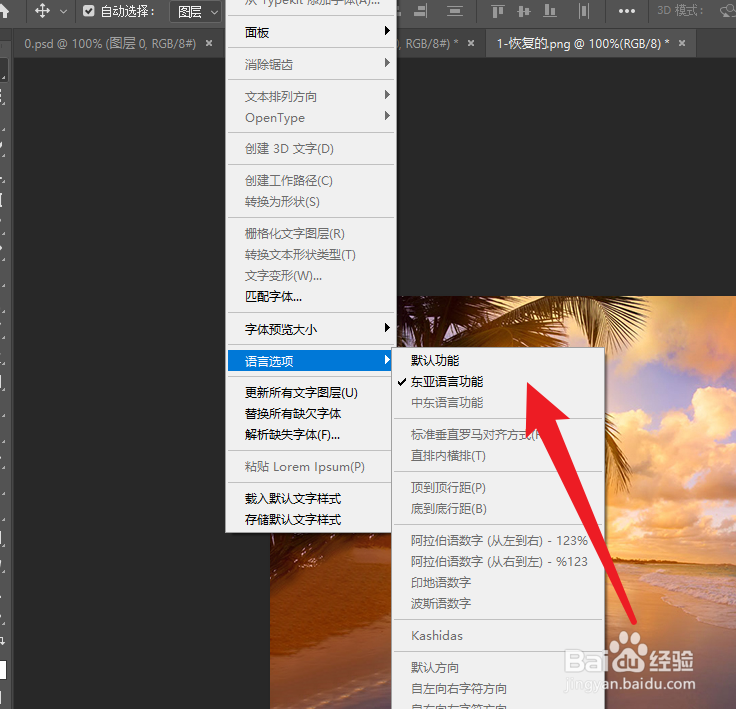Choose 转换为形状(S) menu entry

(x=310, y=202)
